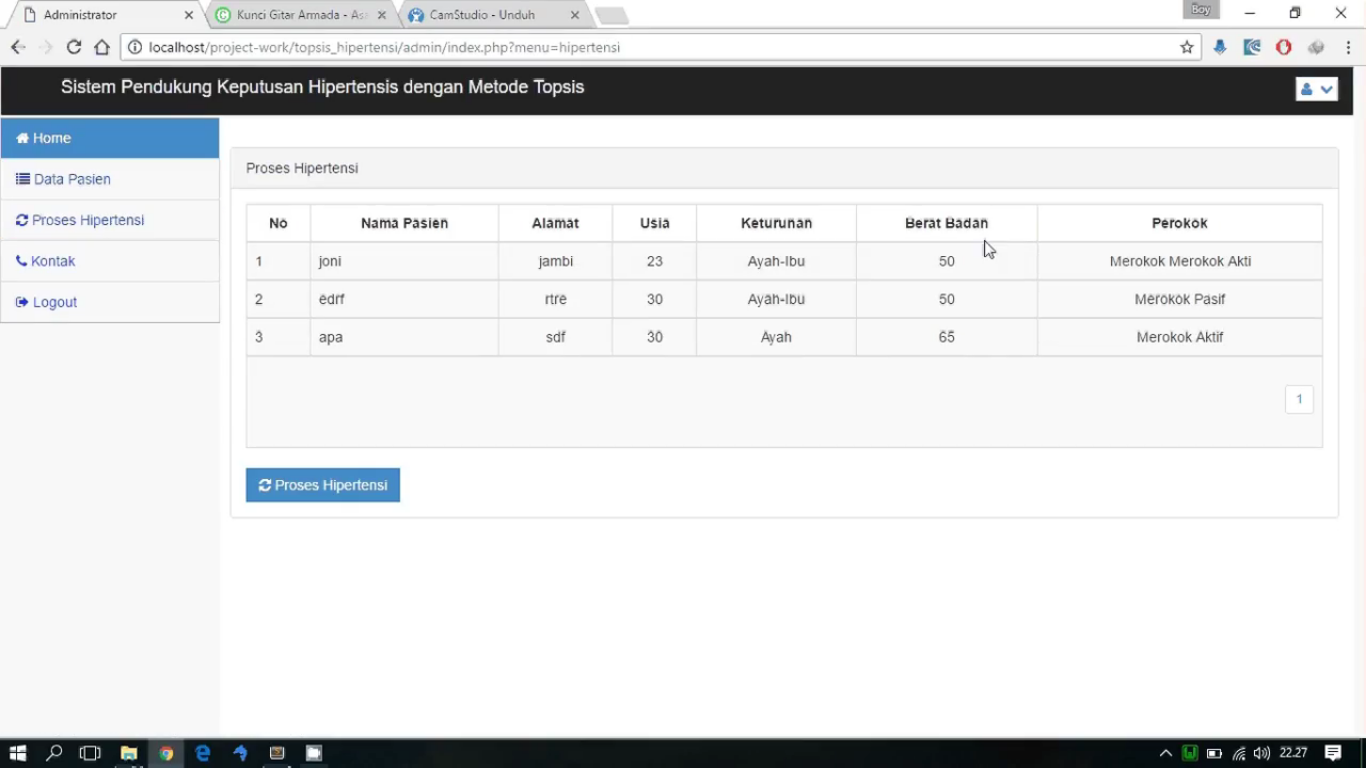The image size is (1366, 768).
Task: Open the user account dropdown in header
Action: 1316,89
